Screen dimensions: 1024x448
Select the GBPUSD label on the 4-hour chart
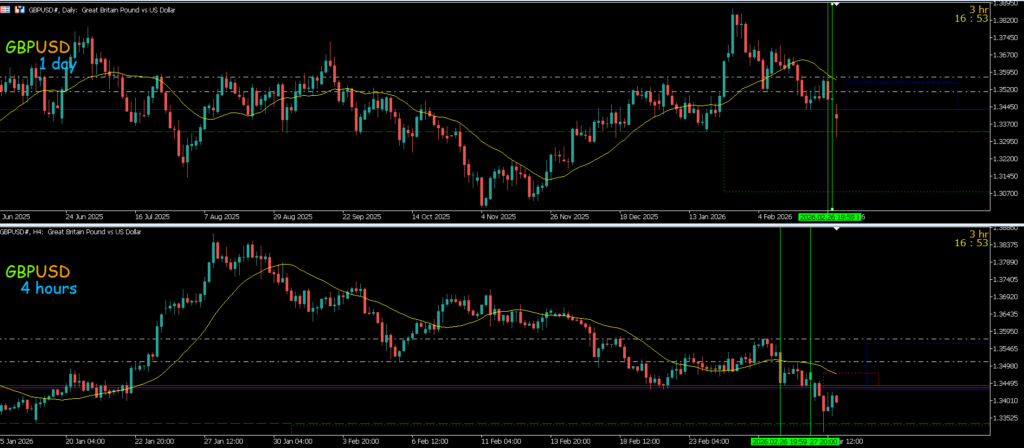(39, 272)
